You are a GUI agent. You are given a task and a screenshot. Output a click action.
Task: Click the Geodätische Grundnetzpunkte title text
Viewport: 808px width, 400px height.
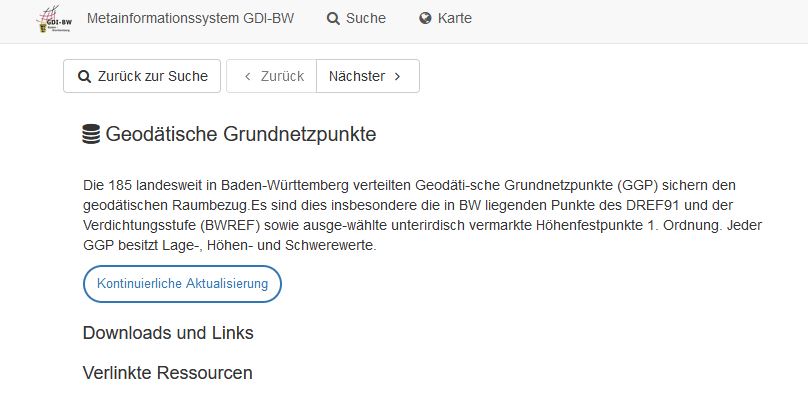coord(241,134)
